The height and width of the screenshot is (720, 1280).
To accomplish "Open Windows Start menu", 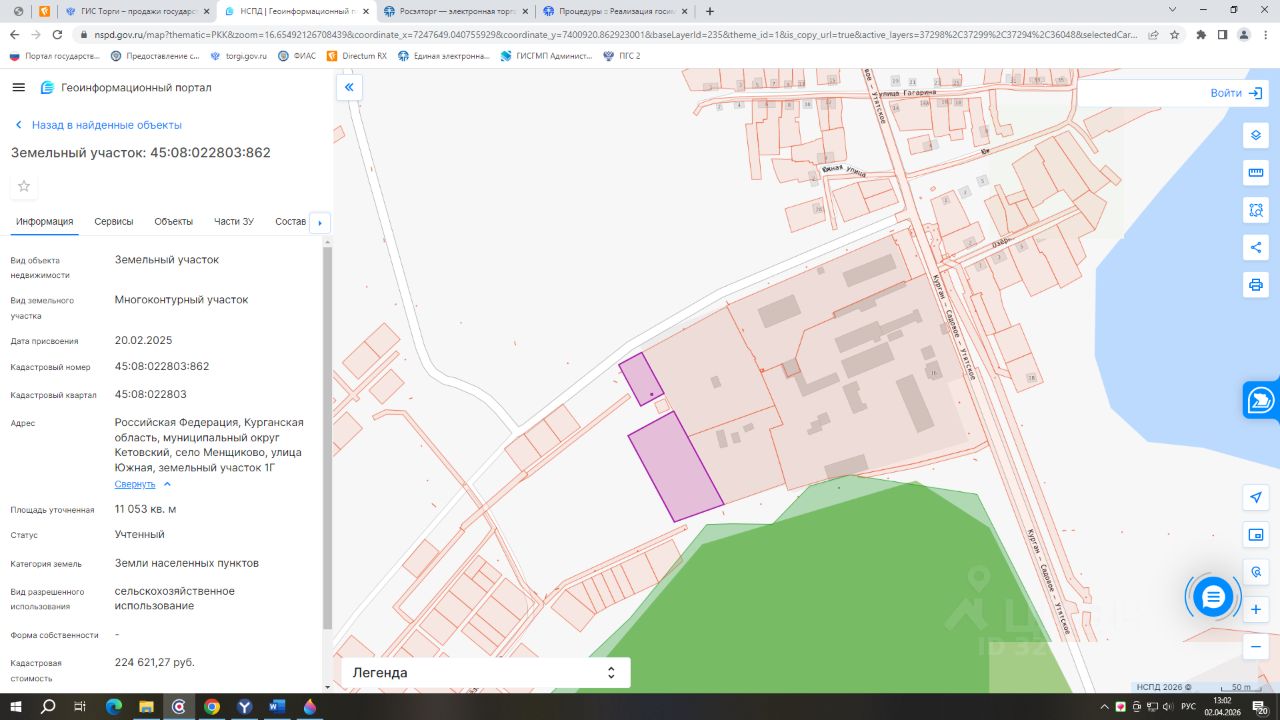I will pos(17,707).
